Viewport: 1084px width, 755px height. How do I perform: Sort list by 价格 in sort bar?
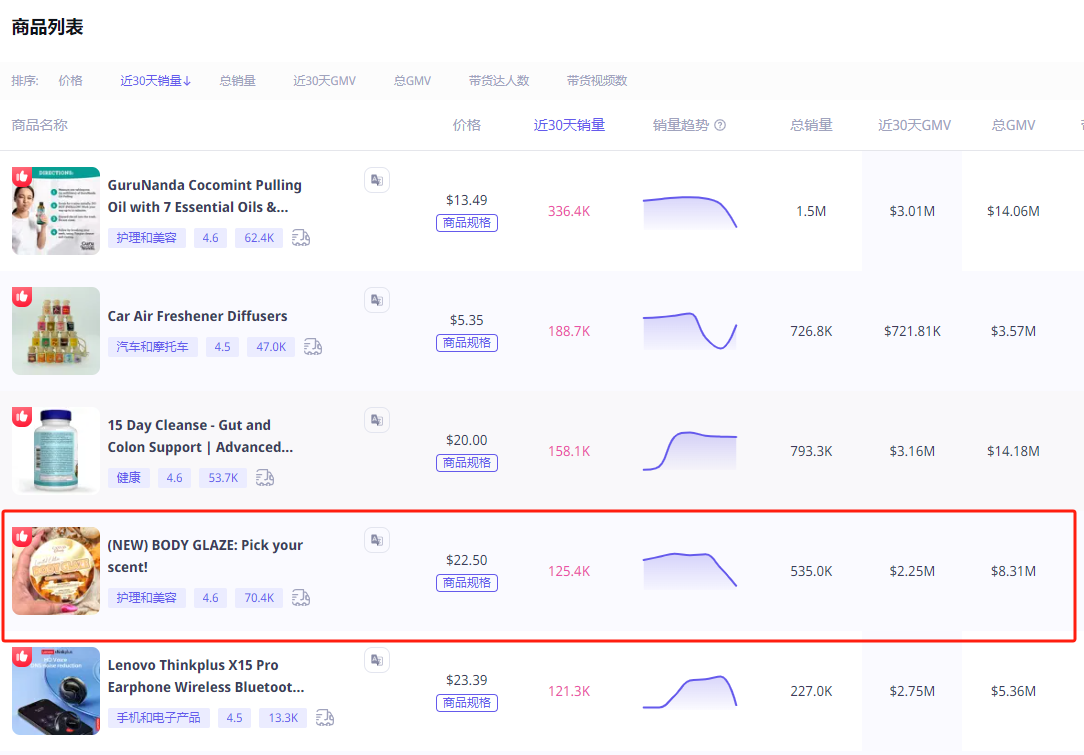click(x=70, y=81)
